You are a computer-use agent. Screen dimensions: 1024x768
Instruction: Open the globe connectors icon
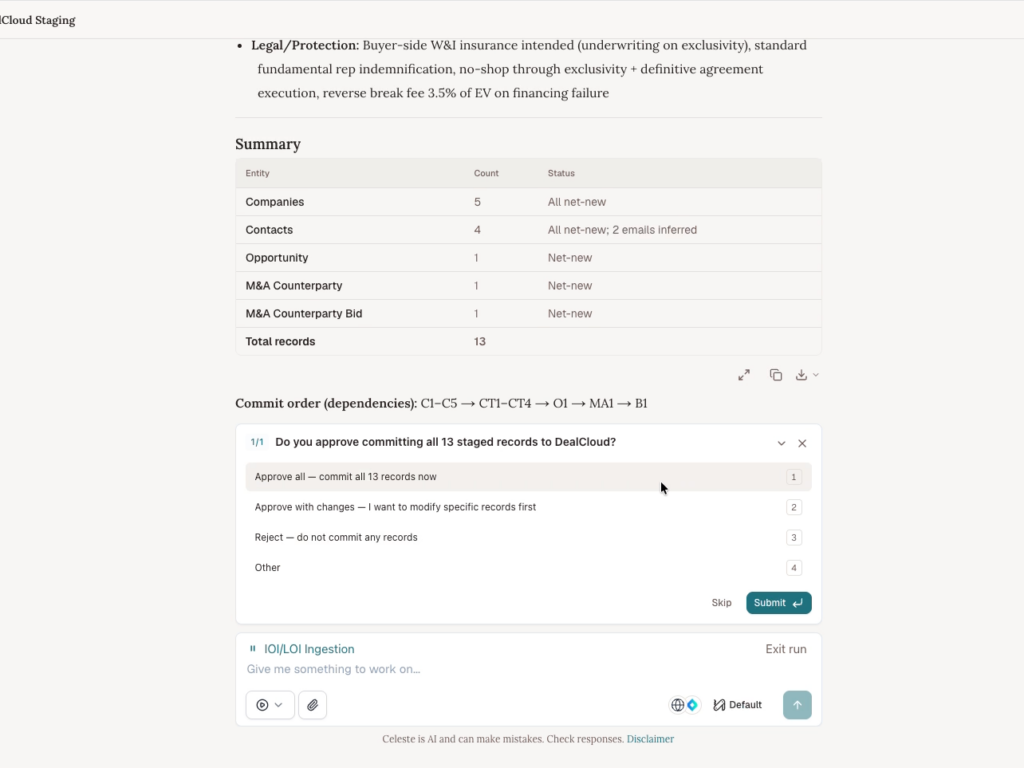coord(678,705)
